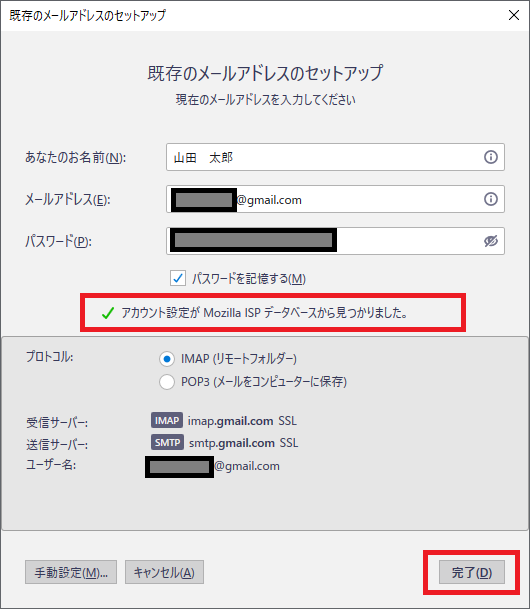Click the 完了(D) button
Viewport: 530px width, 609px height.
click(472, 572)
